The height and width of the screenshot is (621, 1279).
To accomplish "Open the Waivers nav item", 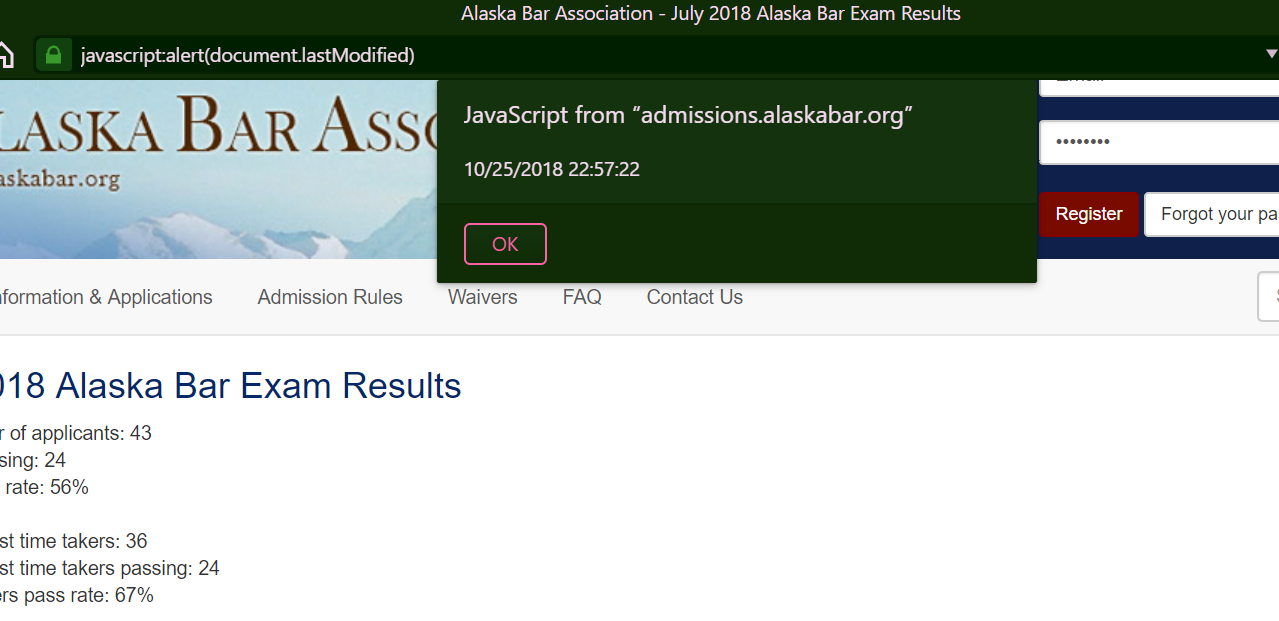I will click(483, 297).
